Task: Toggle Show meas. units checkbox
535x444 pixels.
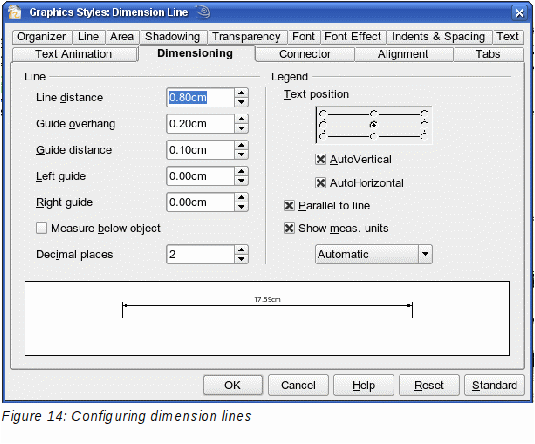Action: (x=289, y=228)
